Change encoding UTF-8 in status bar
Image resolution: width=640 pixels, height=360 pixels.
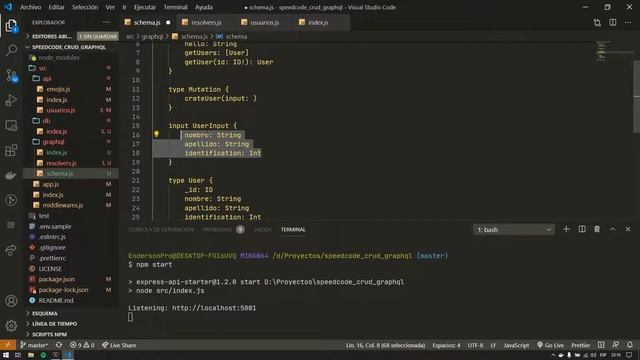click(475, 345)
